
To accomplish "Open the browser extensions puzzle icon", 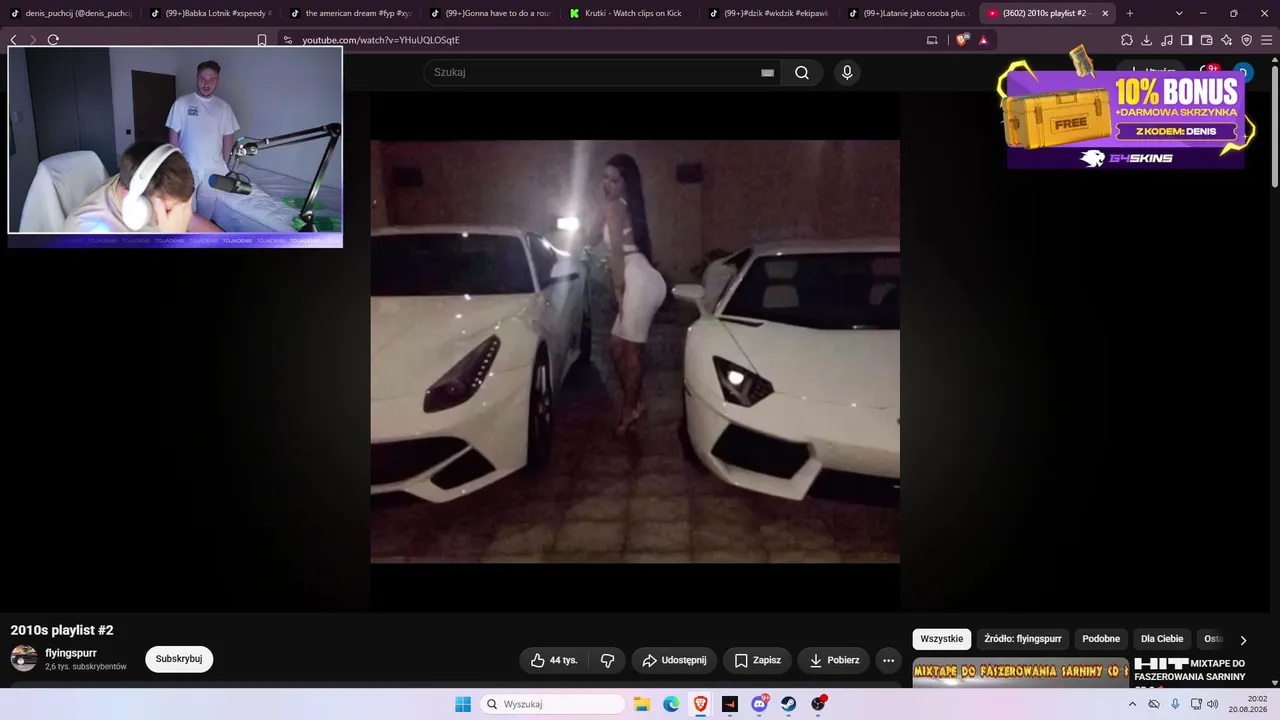I will pos(1127,40).
